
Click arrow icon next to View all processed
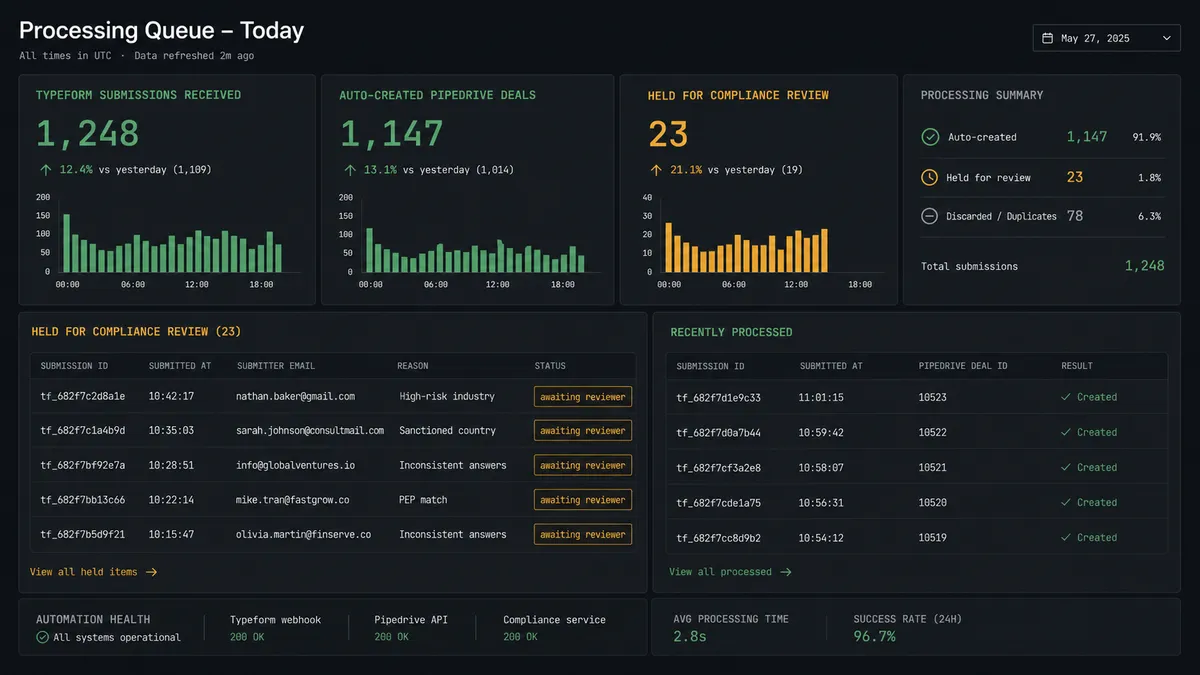[785, 572]
